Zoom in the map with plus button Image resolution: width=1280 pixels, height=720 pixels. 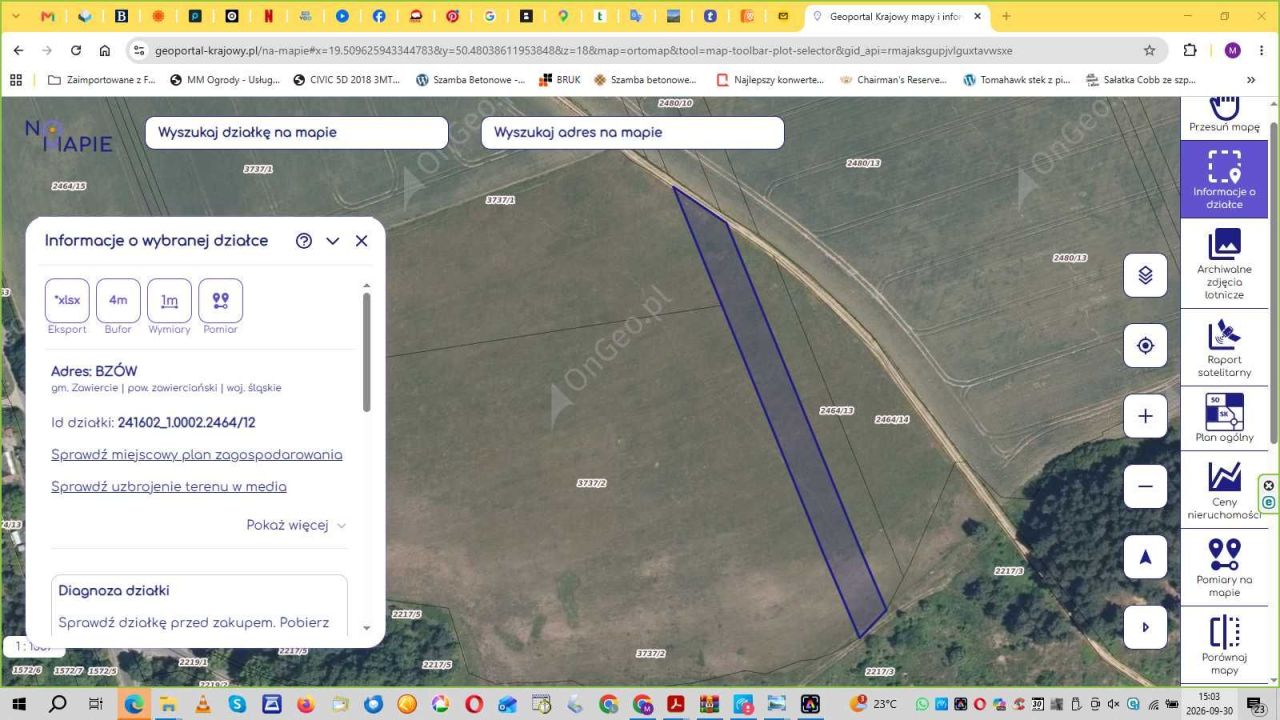1145,416
